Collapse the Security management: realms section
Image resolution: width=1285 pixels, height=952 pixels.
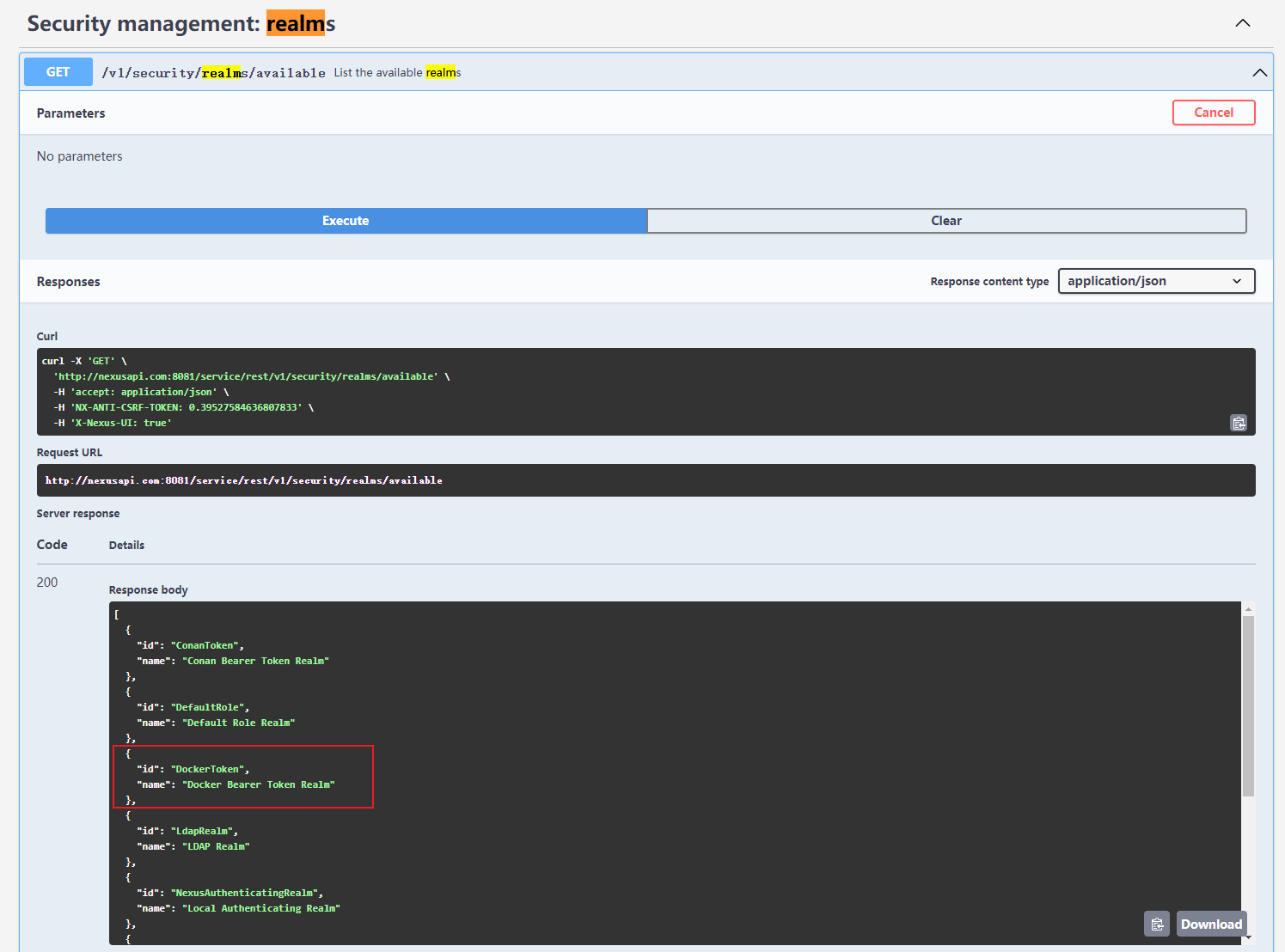[1243, 23]
